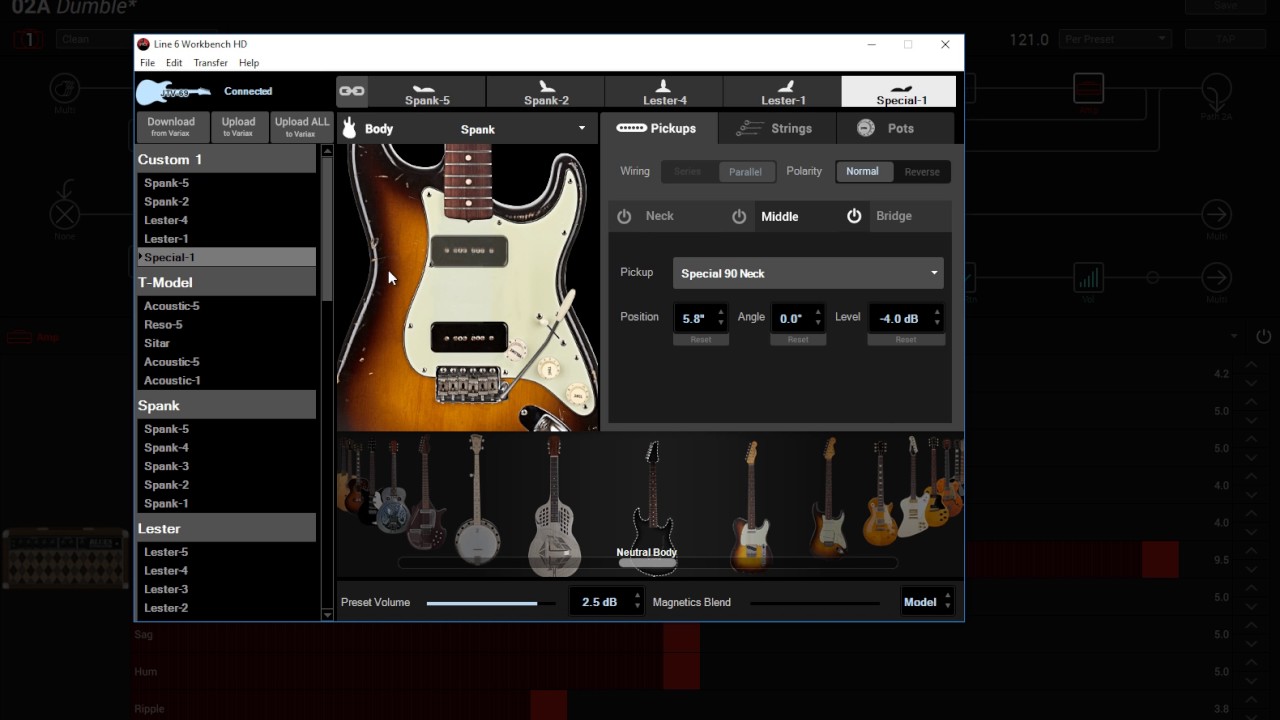Click the Body guitar silhouette icon

(350, 128)
